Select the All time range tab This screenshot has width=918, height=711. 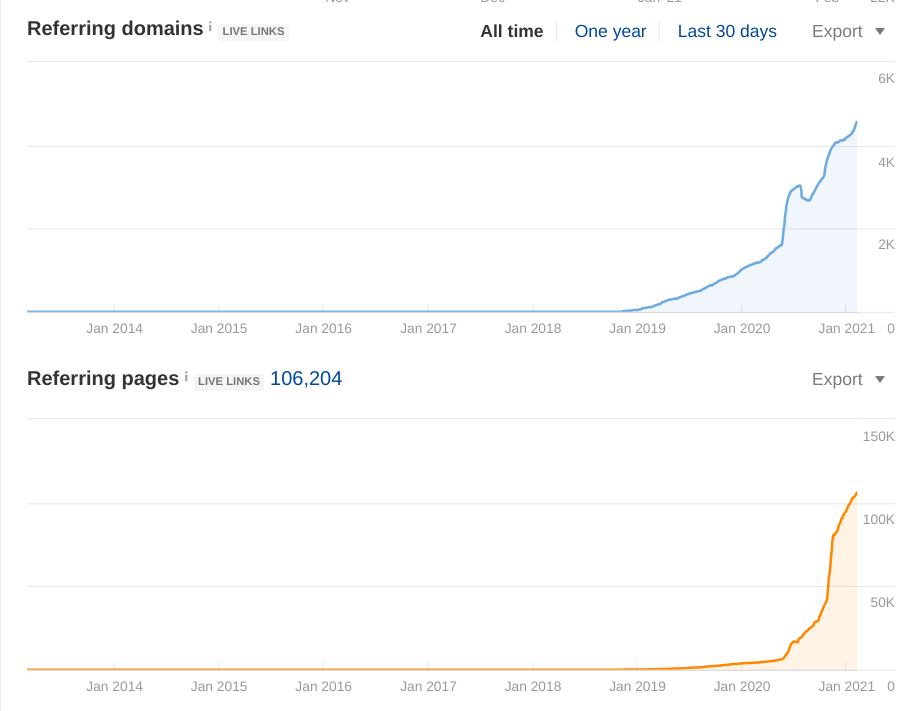point(512,31)
